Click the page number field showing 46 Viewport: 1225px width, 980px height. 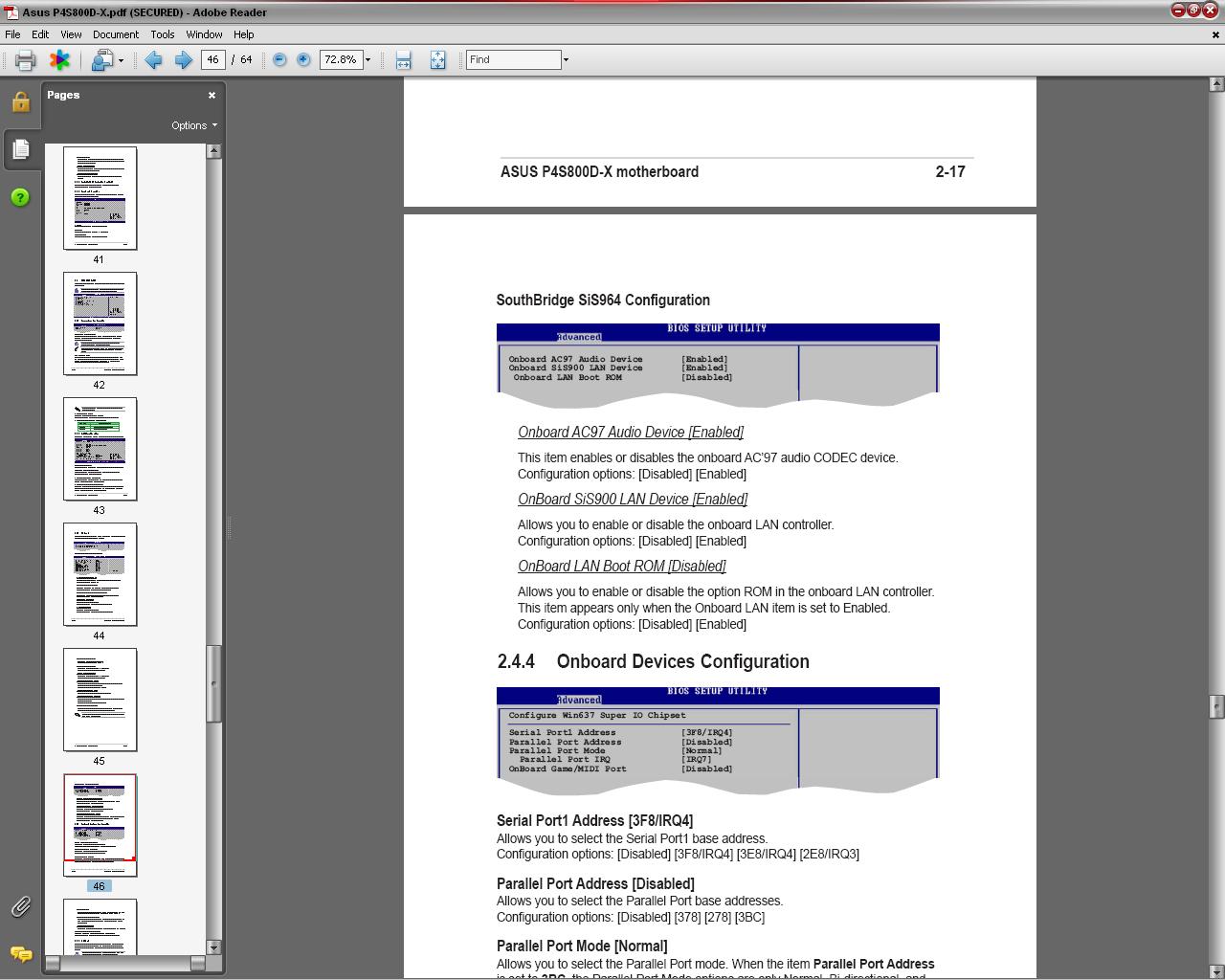pyautogui.click(x=212, y=59)
